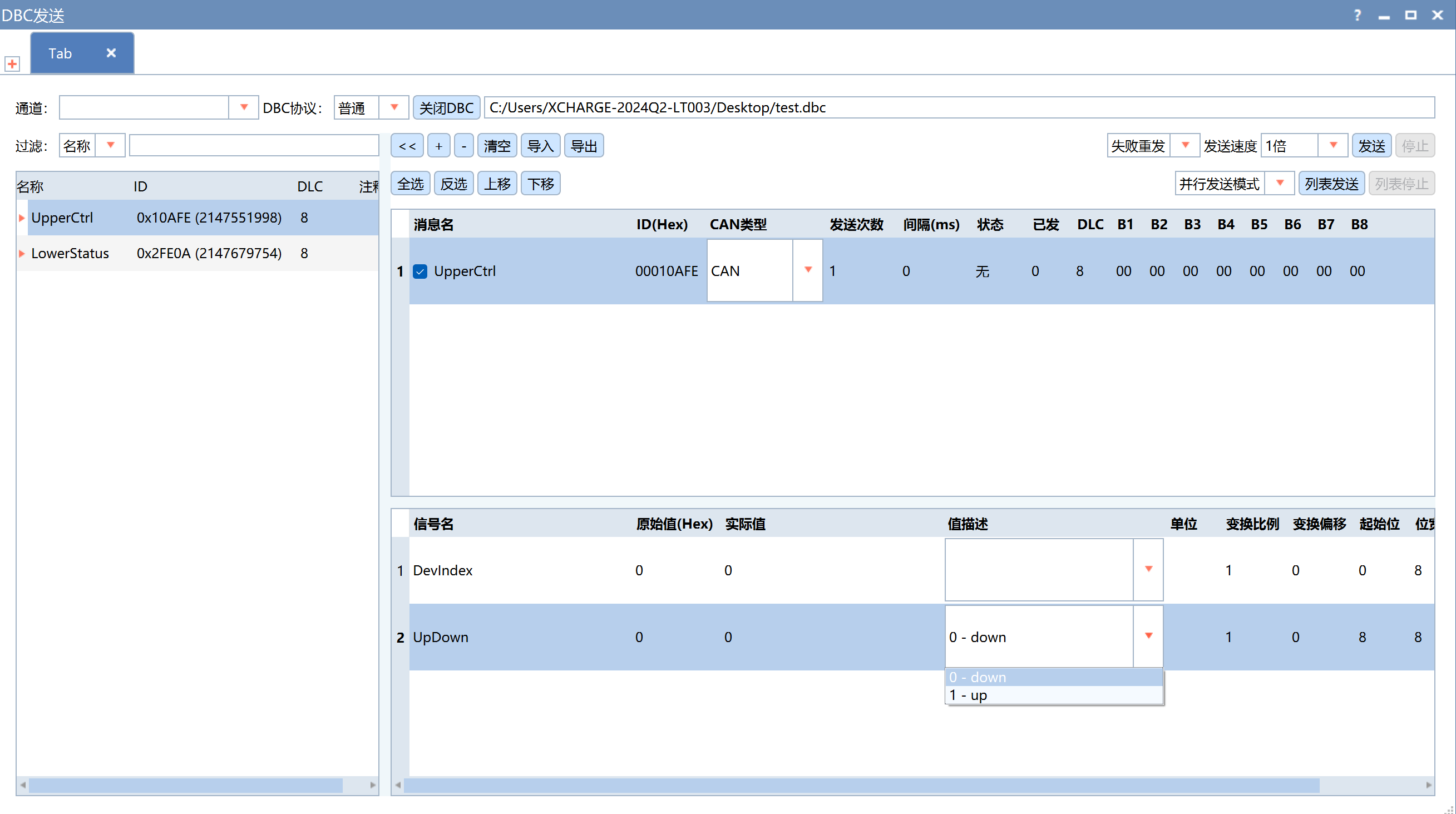Open the 通道 channel dropdown
The image size is (1456, 814).
click(x=244, y=107)
